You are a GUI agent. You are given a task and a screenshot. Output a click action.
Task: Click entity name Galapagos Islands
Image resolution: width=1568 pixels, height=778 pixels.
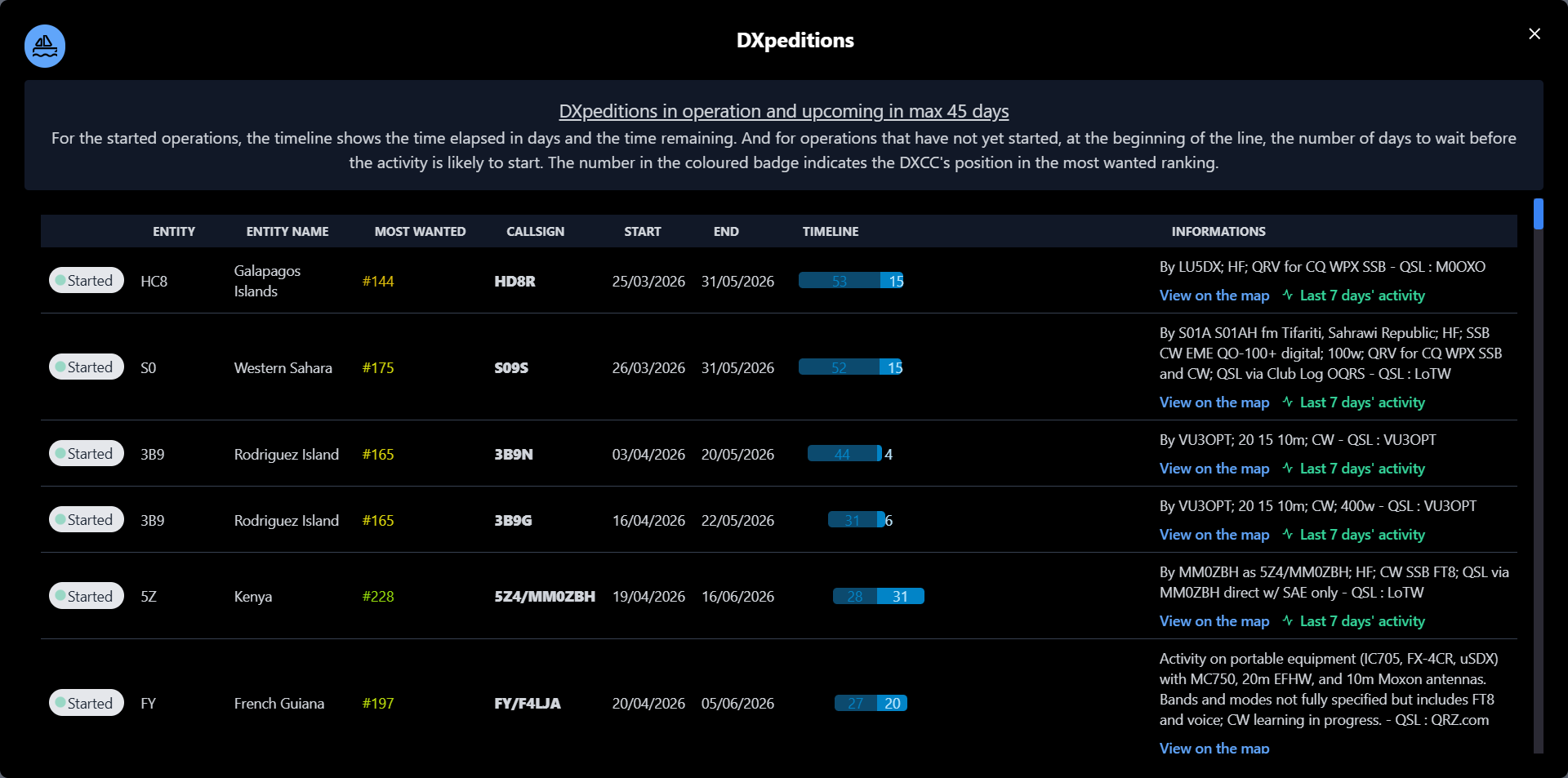[267, 281]
